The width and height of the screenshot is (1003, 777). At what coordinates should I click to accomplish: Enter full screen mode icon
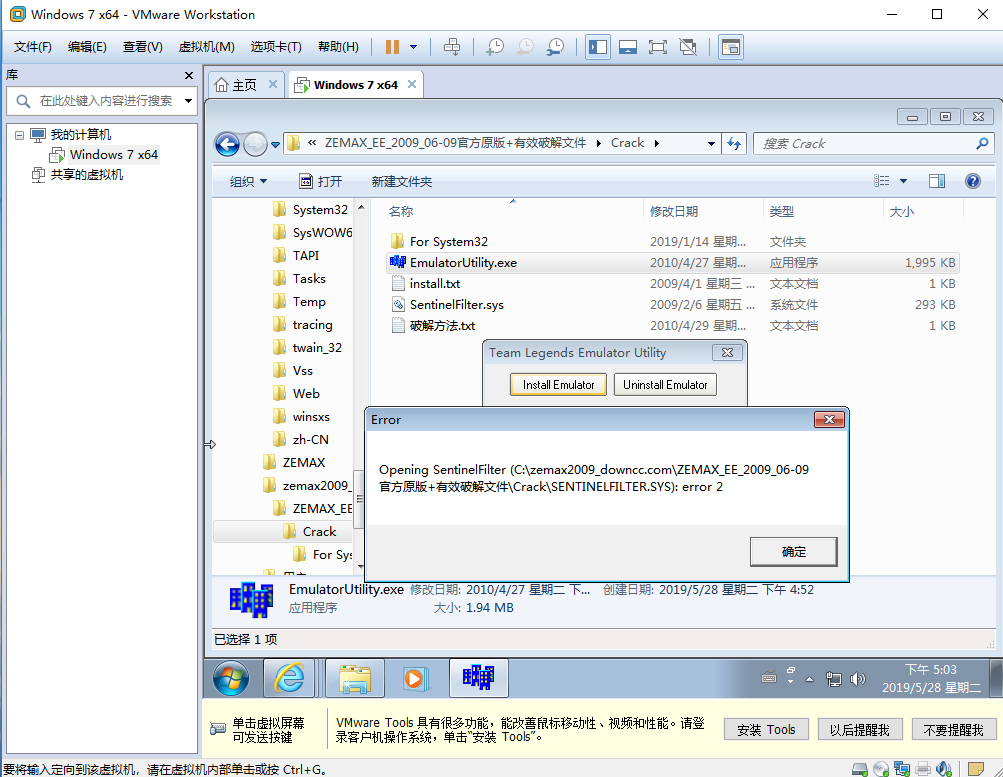658,47
